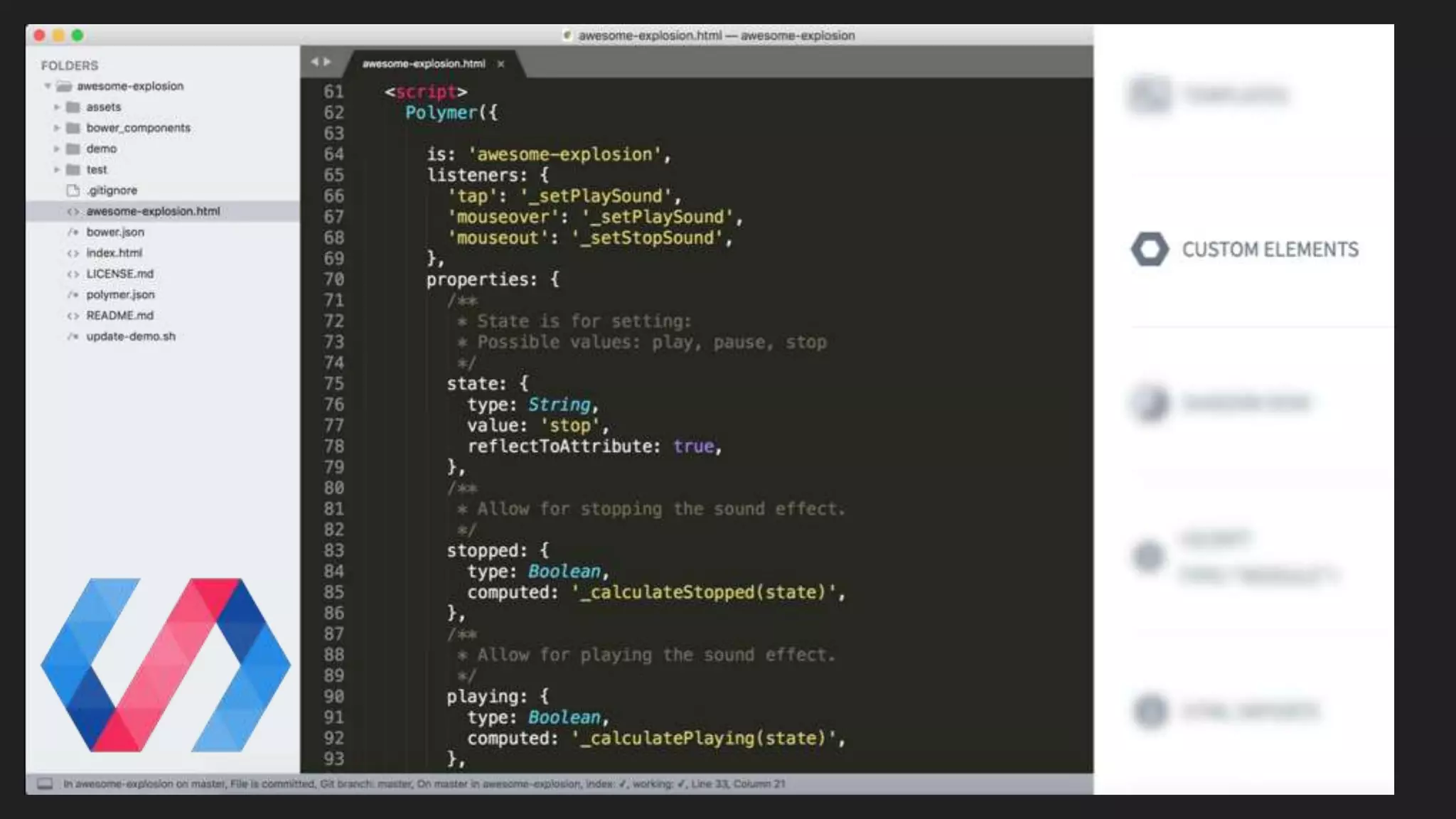Navigate back with the left tab arrow
The height and width of the screenshot is (819, 1456).
tap(314, 62)
